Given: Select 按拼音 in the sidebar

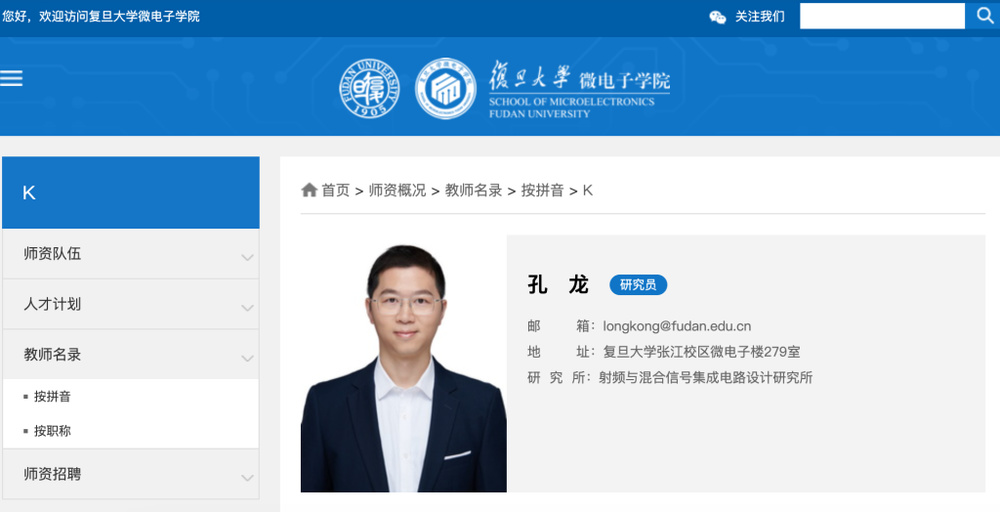Looking at the screenshot, I should click(52, 397).
